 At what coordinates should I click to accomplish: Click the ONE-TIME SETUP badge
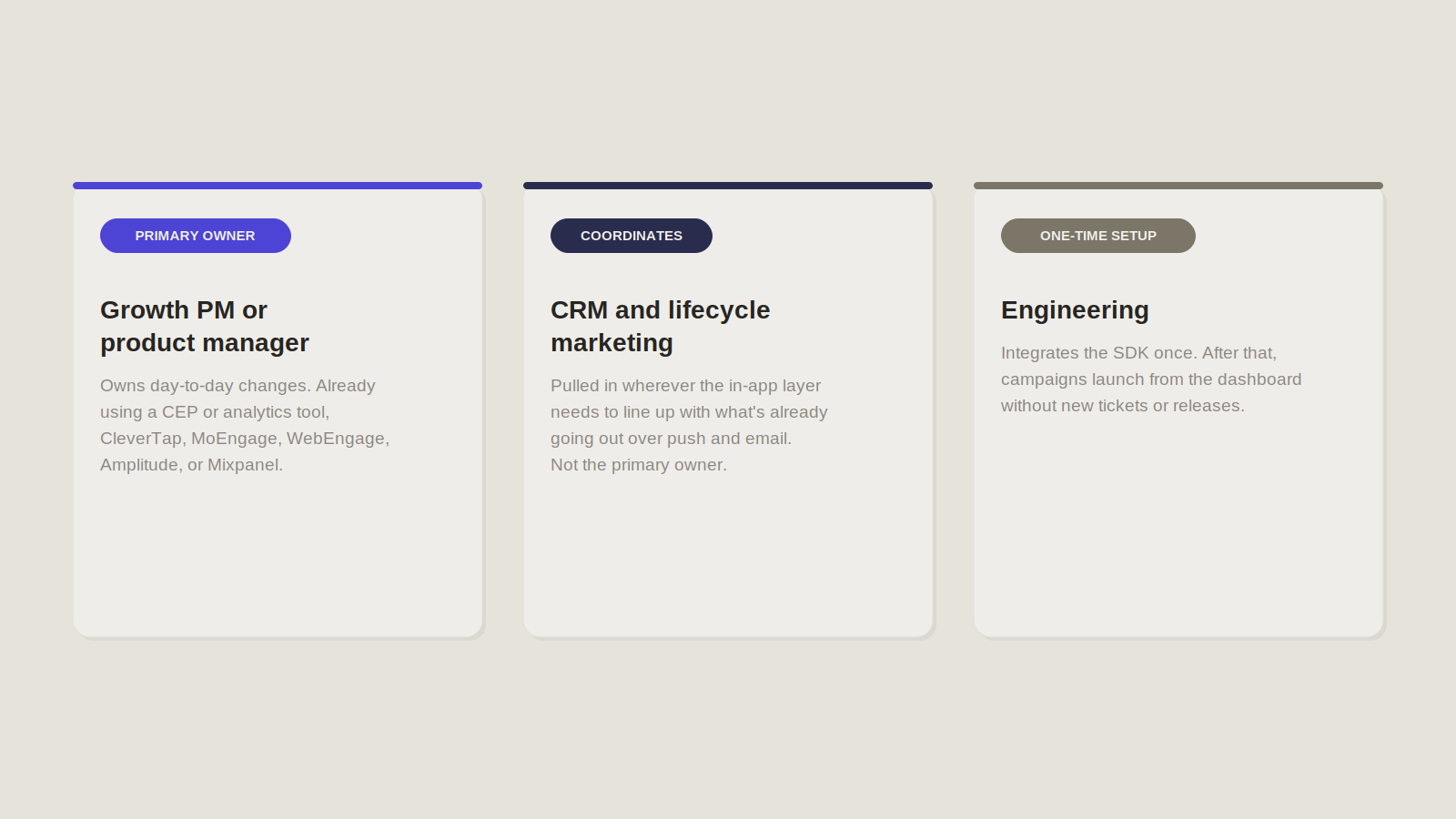1098,236
